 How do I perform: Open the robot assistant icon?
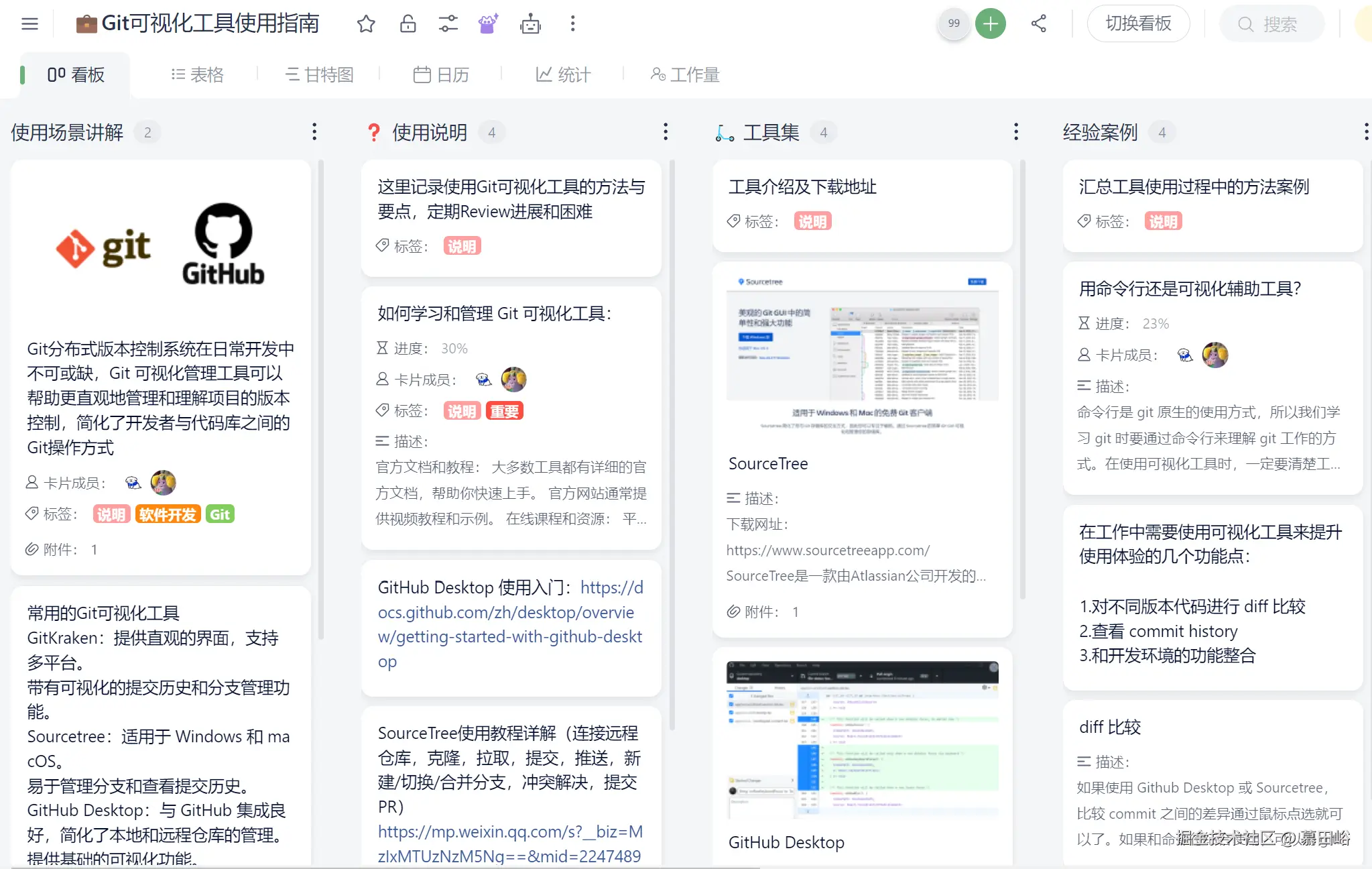coord(530,24)
